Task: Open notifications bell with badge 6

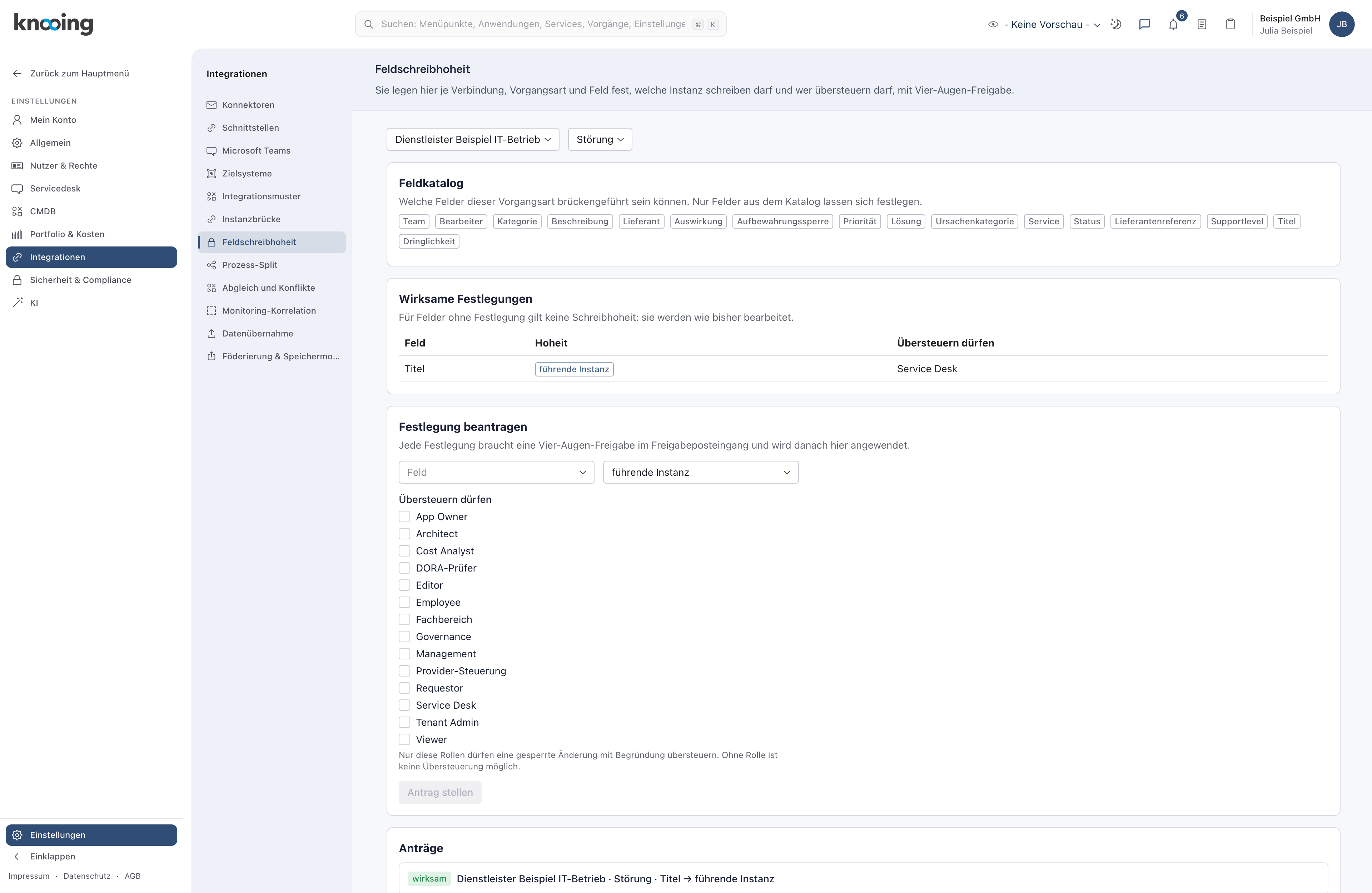Action: (x=1173, y=24)
